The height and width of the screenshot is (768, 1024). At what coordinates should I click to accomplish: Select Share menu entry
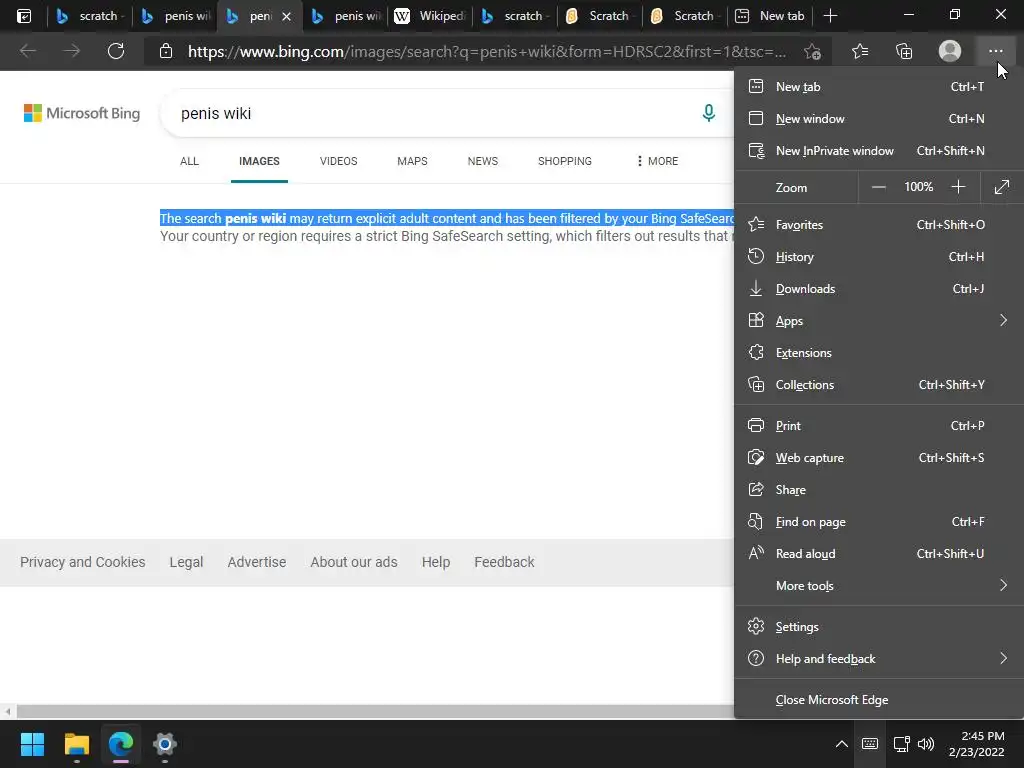[x=878, y=490]
